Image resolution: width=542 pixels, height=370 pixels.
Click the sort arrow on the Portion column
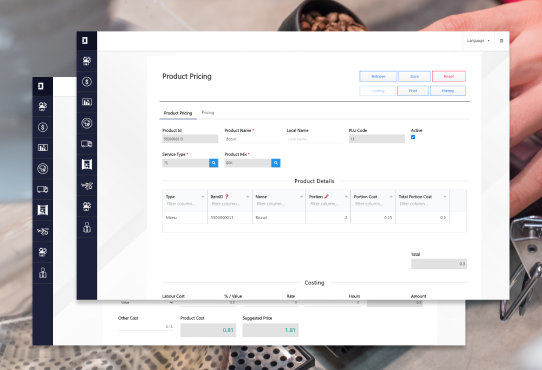point(346,196)
